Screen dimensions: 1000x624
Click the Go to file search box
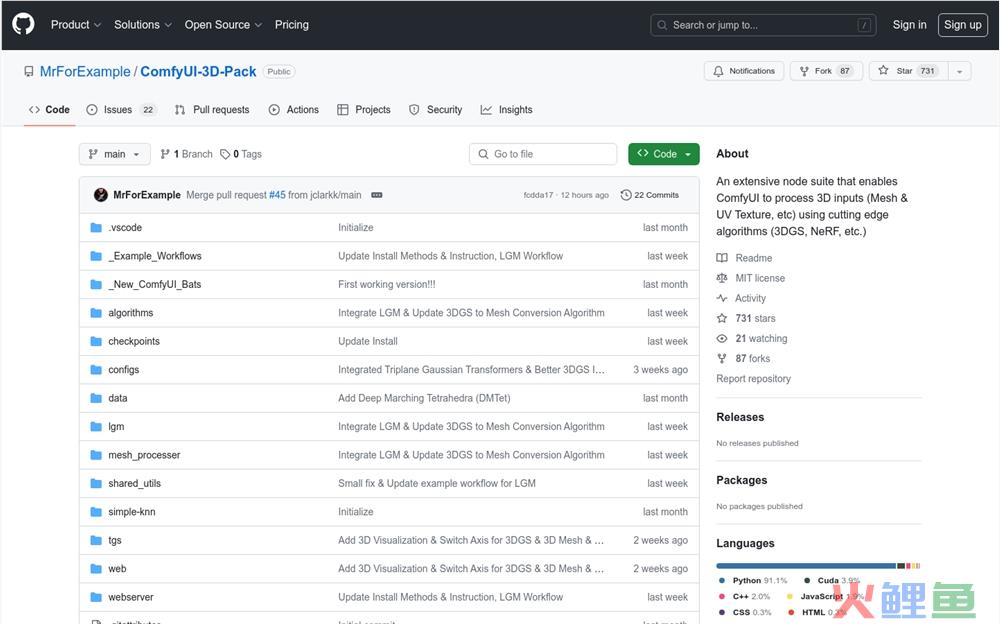pyautogui.click(x=543, y=154)
